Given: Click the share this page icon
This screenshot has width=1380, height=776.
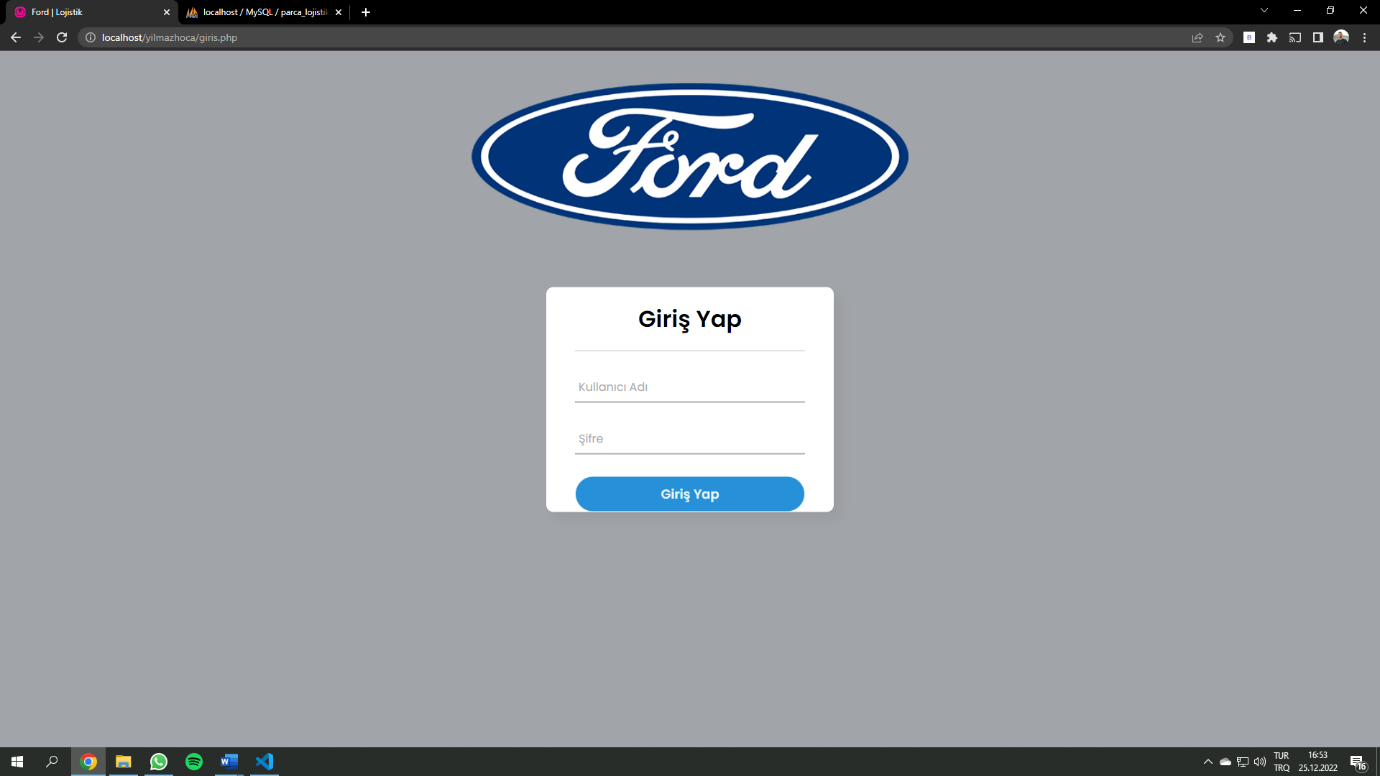Looking at the screenshot, I should coord(1197,38).
